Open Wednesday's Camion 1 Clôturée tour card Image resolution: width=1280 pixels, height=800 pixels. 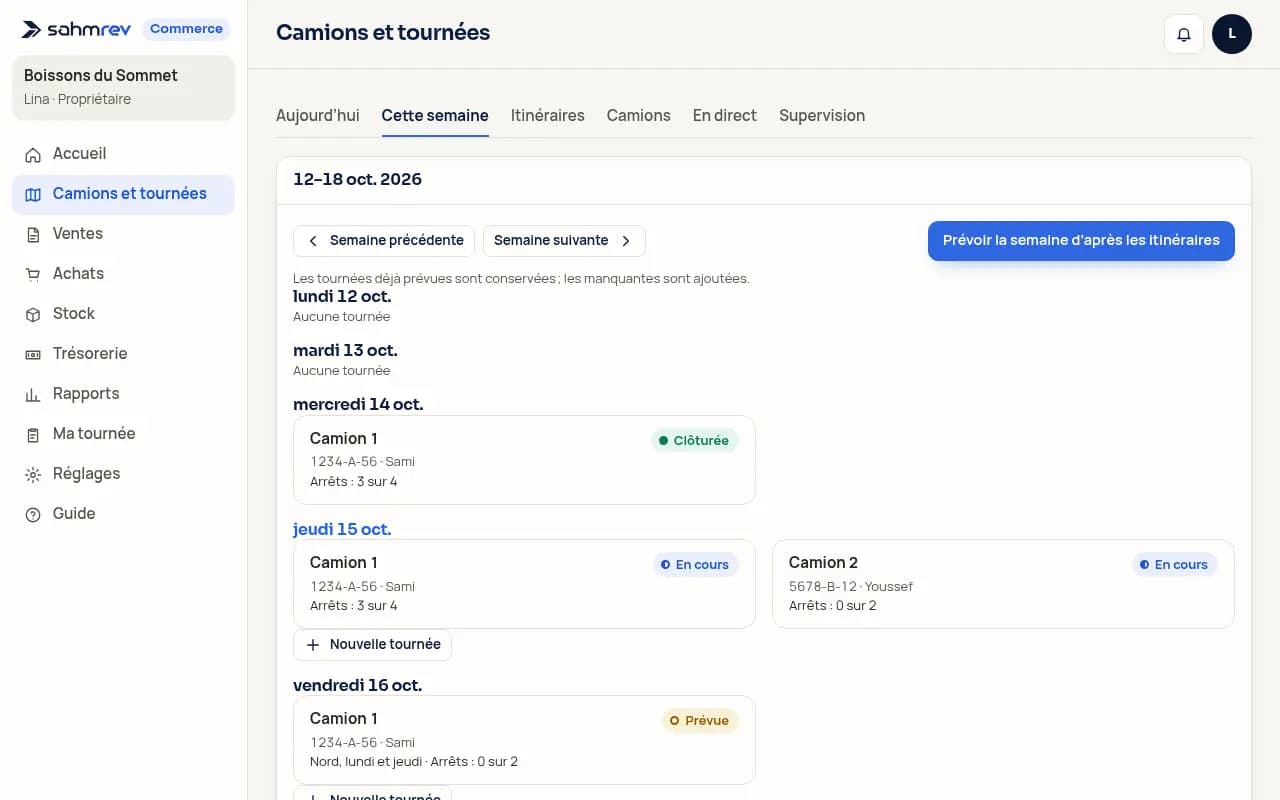pyautogui.click(x=524, y=460)
